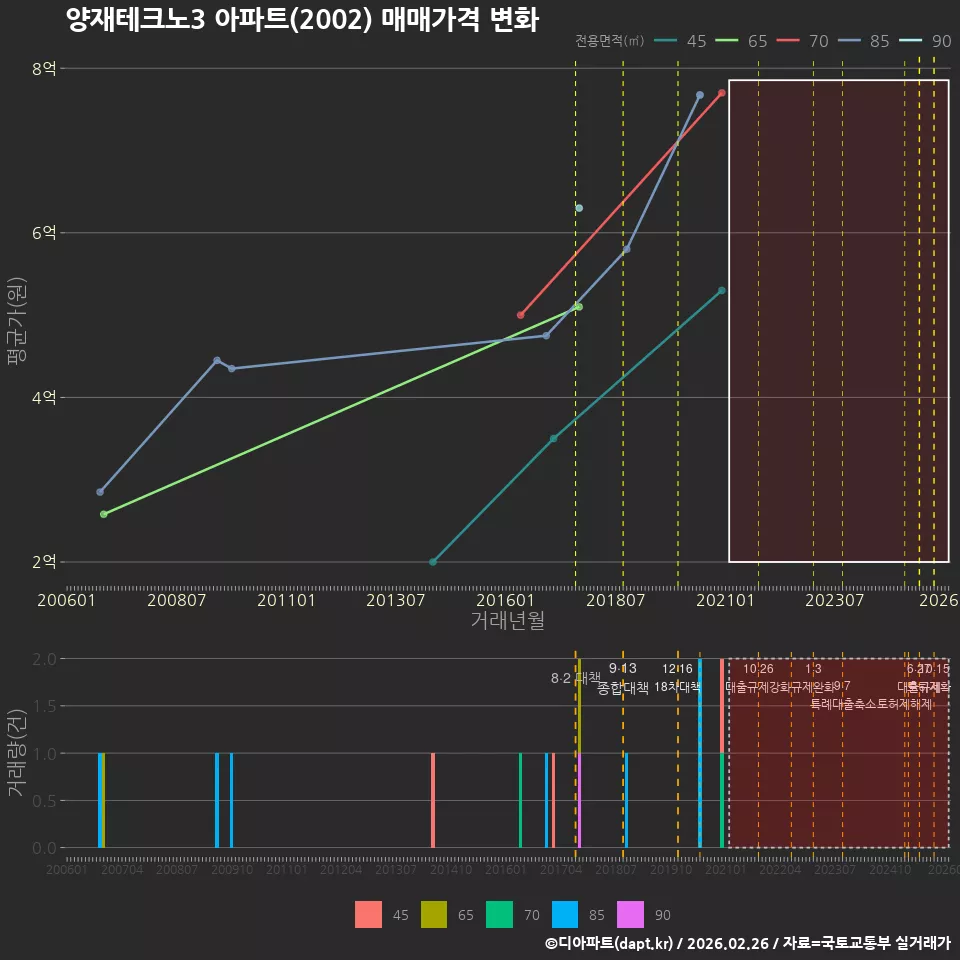Click the 2.0 volume axis label
Viewport: 960px width, 960px height.
pyautogui.click(x=44, y=659)
